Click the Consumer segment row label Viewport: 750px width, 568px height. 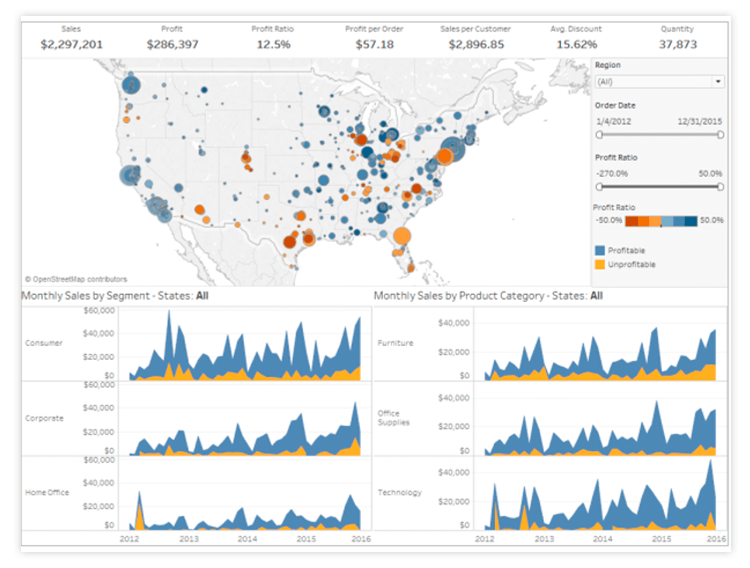[43, 343]
